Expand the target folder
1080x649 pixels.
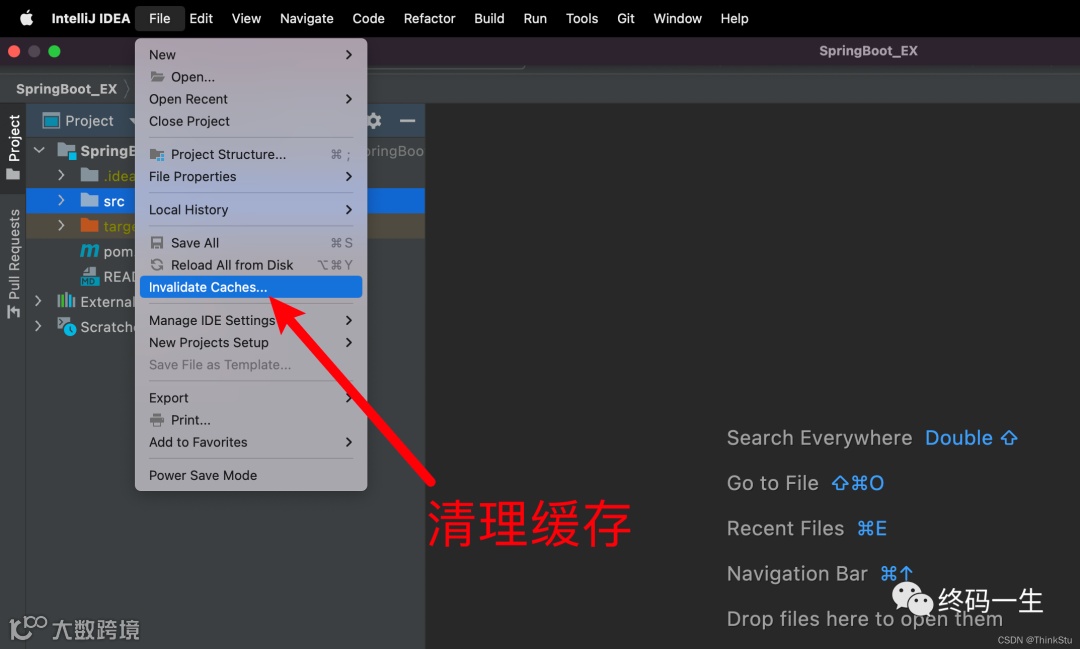[61, 225]
